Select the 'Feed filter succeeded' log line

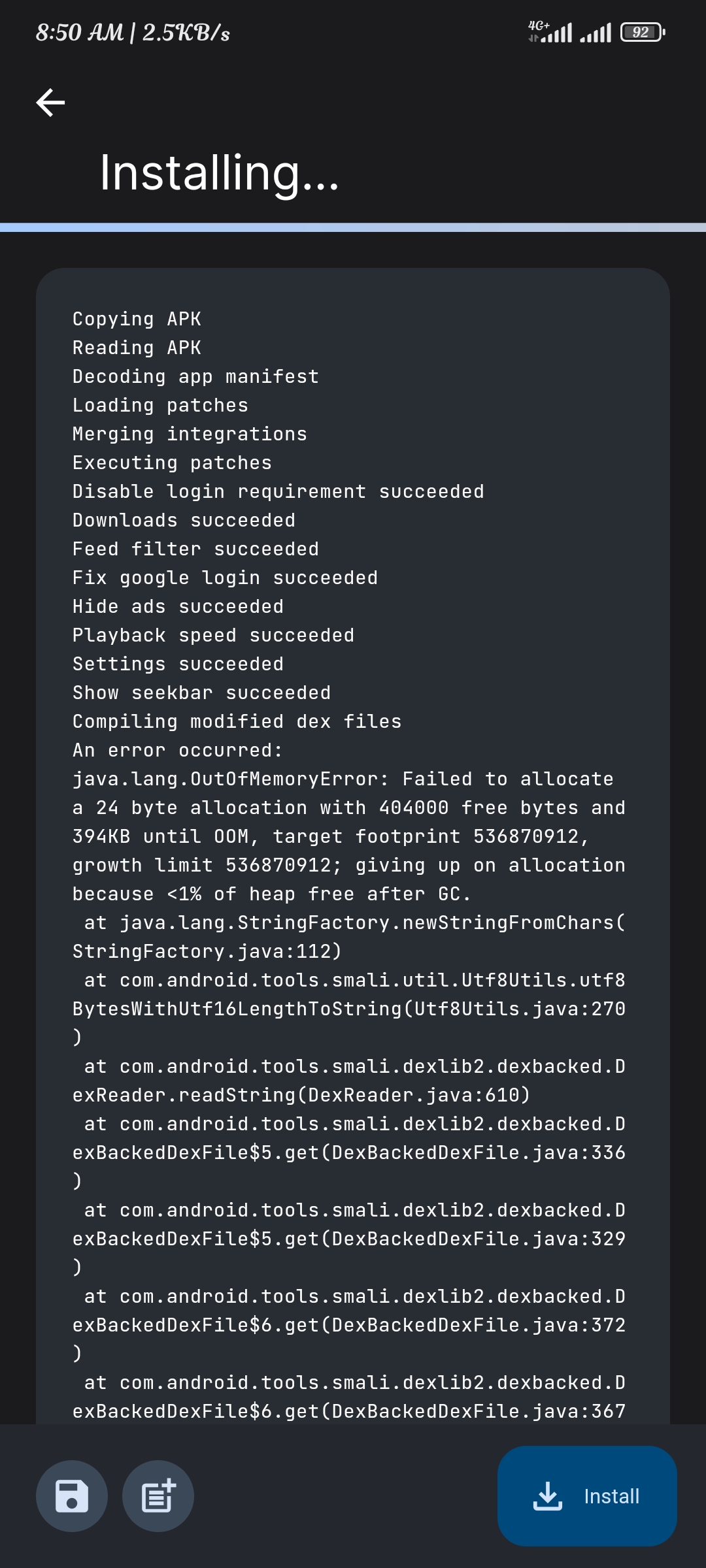pyautogui.click(x=195, y=548)
